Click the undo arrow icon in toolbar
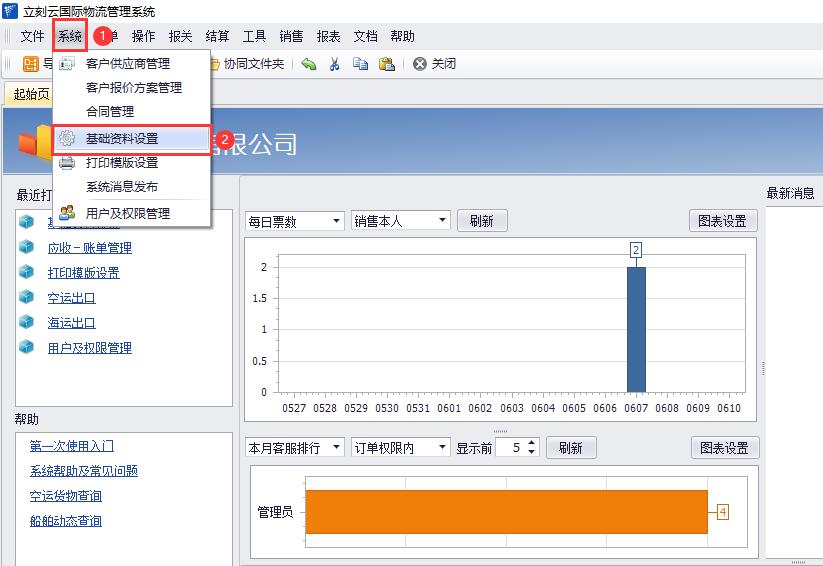Image resolution: width=823 pixels, height=566 pixels. 308,64
